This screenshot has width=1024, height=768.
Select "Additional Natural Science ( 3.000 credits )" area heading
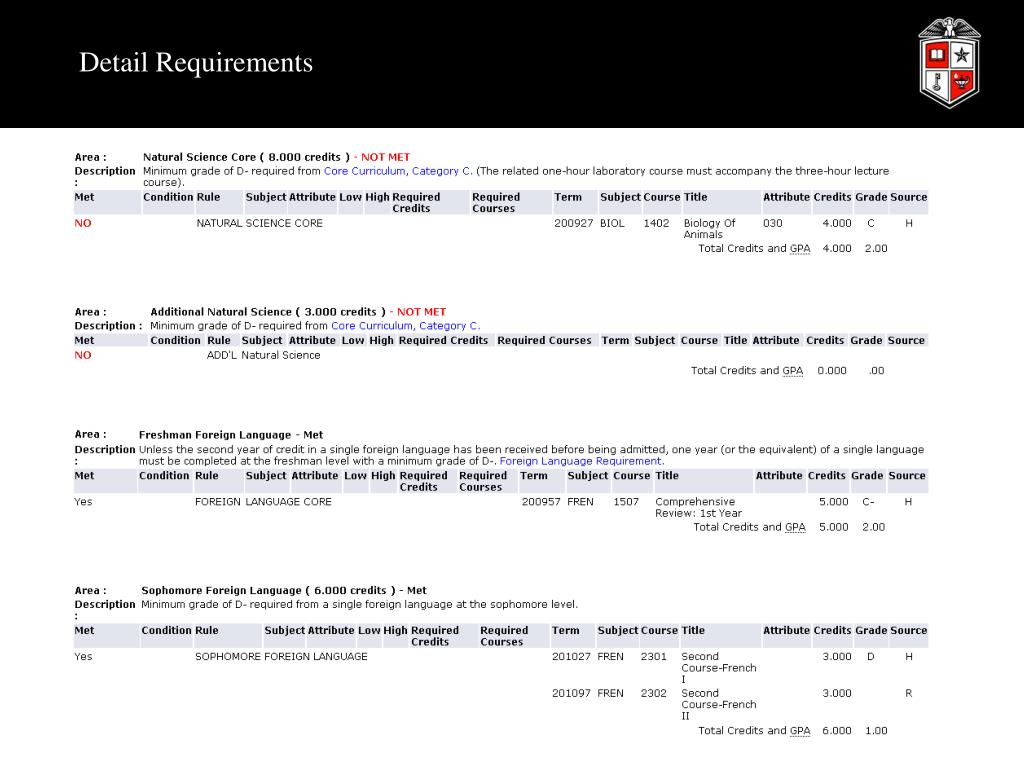pyautogui.click(x=268, y=312)
